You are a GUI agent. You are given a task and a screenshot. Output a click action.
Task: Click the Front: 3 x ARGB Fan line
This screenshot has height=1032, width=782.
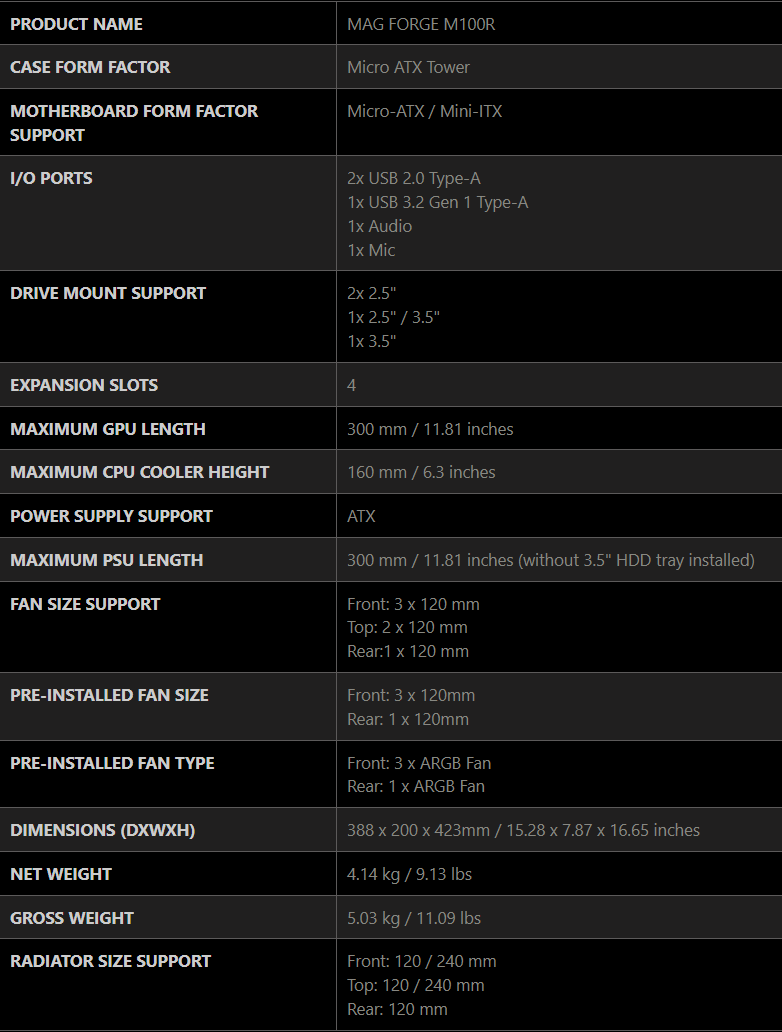(418, 763)
